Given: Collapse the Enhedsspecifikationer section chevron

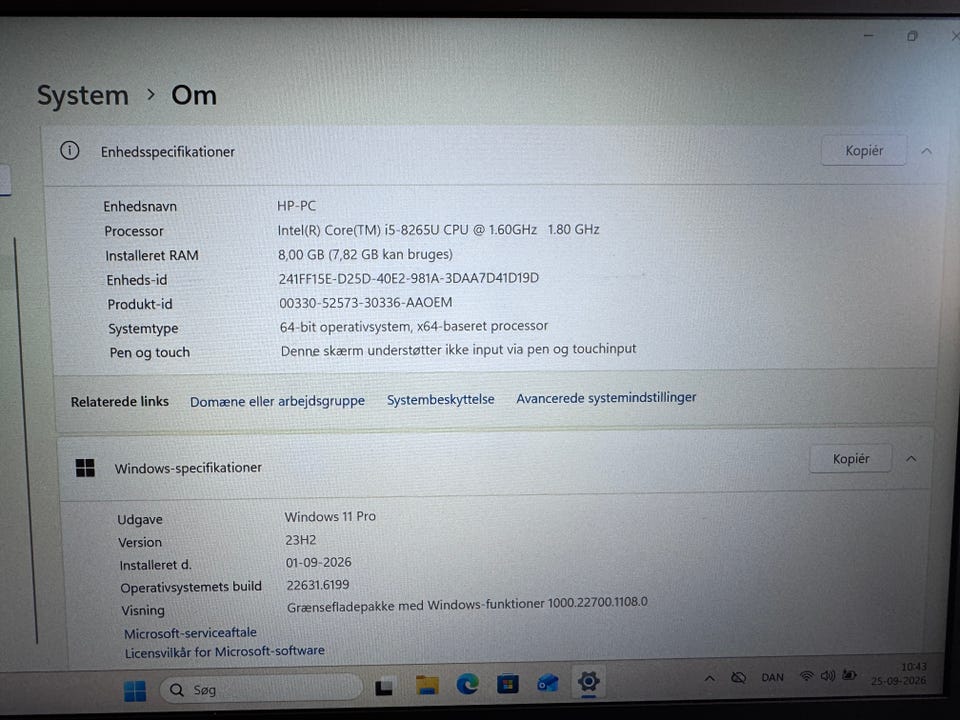Looking at the screenshot, I should [926, 151].
